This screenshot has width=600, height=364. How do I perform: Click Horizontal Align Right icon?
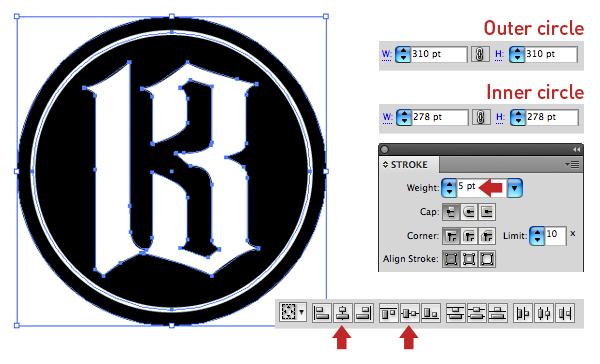(x=364, y=313)
